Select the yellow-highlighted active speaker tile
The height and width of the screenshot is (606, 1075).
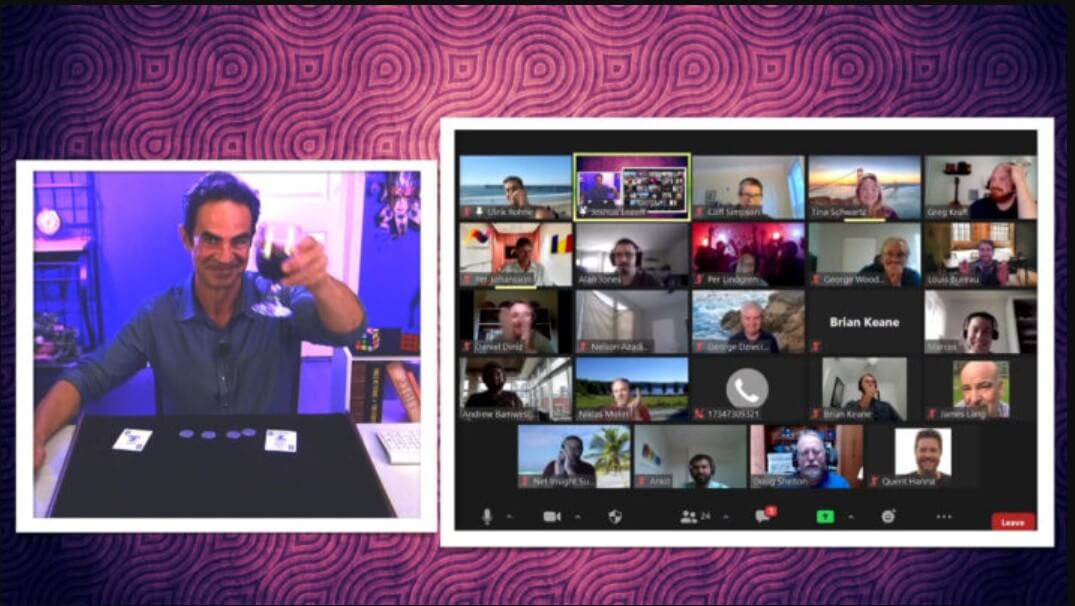631,186
